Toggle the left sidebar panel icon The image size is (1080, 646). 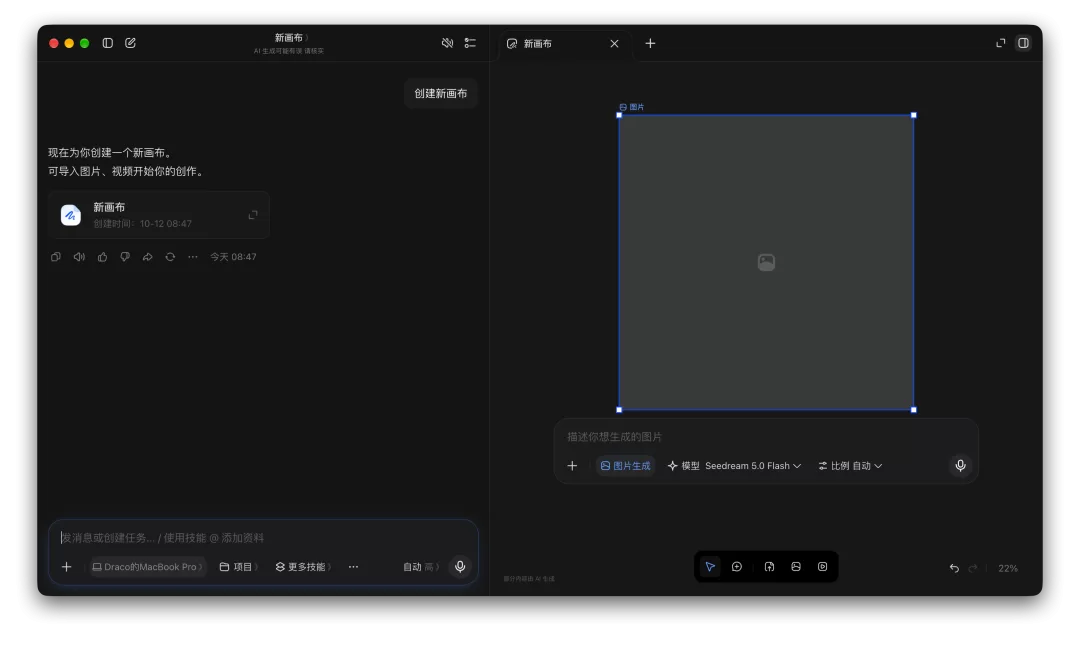[x=107, y=43]
